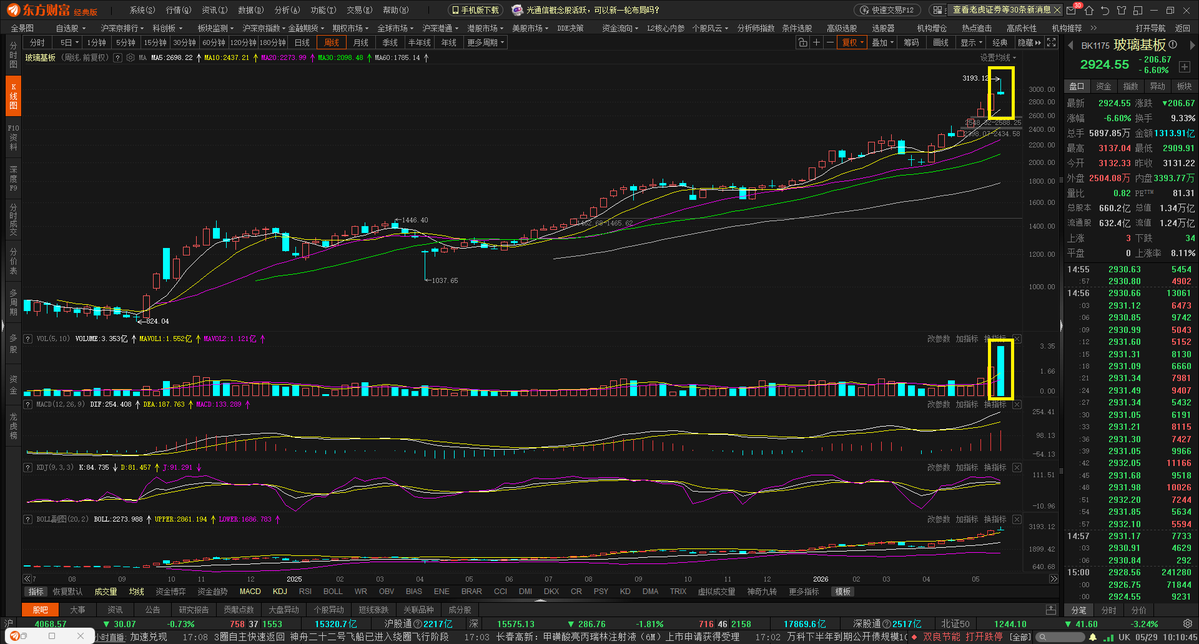Click the help icon on the VOL panel
The height and width of the screenshot is (644, 1199).
click(x=28, y=339)
